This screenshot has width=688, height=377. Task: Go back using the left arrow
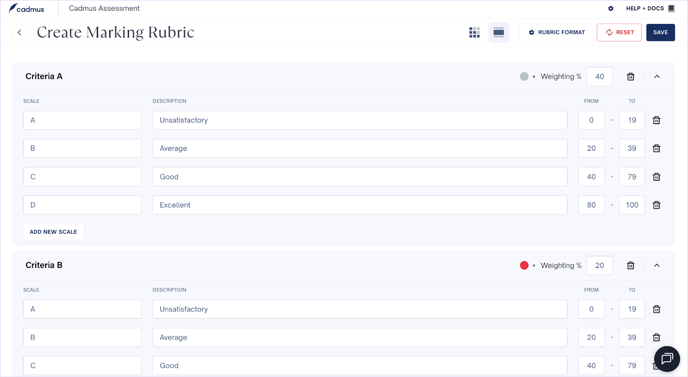(19, 32)
